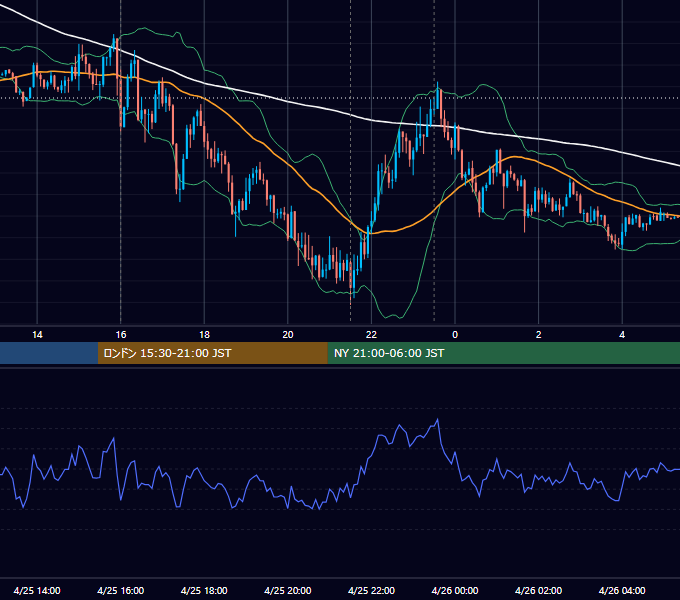Click the 4/26 04:00 date label
This screenshot has height=600, width=680.
point(622,590)
